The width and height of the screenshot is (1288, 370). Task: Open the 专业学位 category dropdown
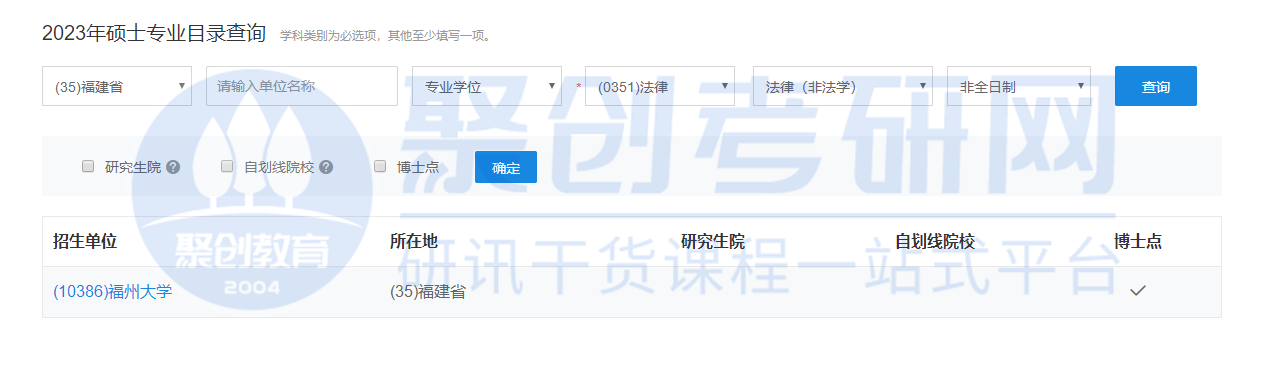coord(487,86)
